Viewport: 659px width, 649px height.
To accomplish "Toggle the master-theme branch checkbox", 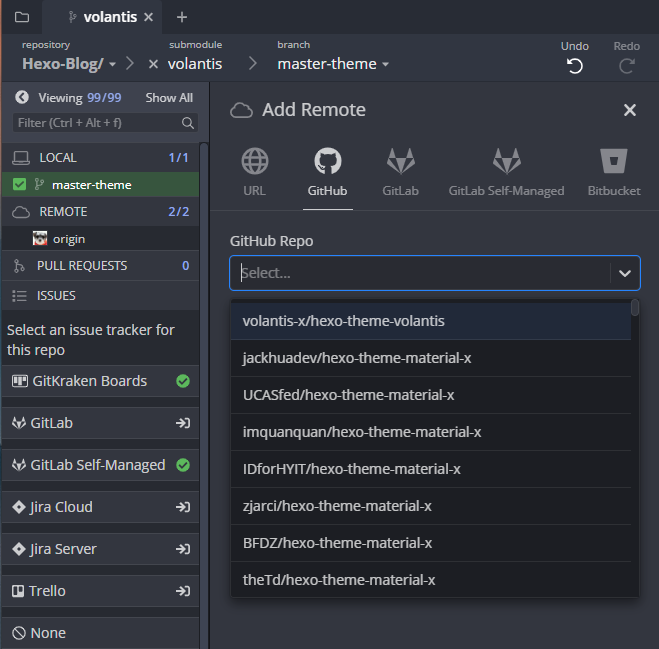I will 19,184.
